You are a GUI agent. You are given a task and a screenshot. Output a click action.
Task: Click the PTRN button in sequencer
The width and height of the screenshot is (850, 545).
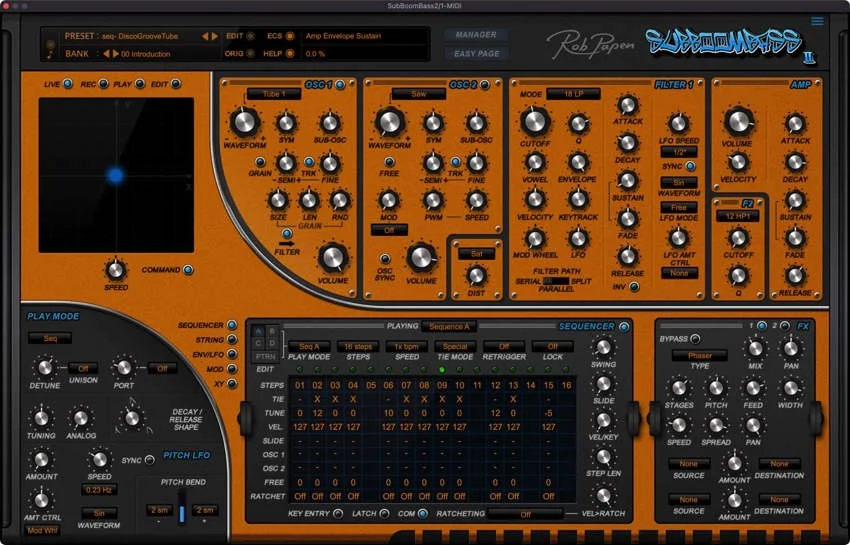click(265, 356)
